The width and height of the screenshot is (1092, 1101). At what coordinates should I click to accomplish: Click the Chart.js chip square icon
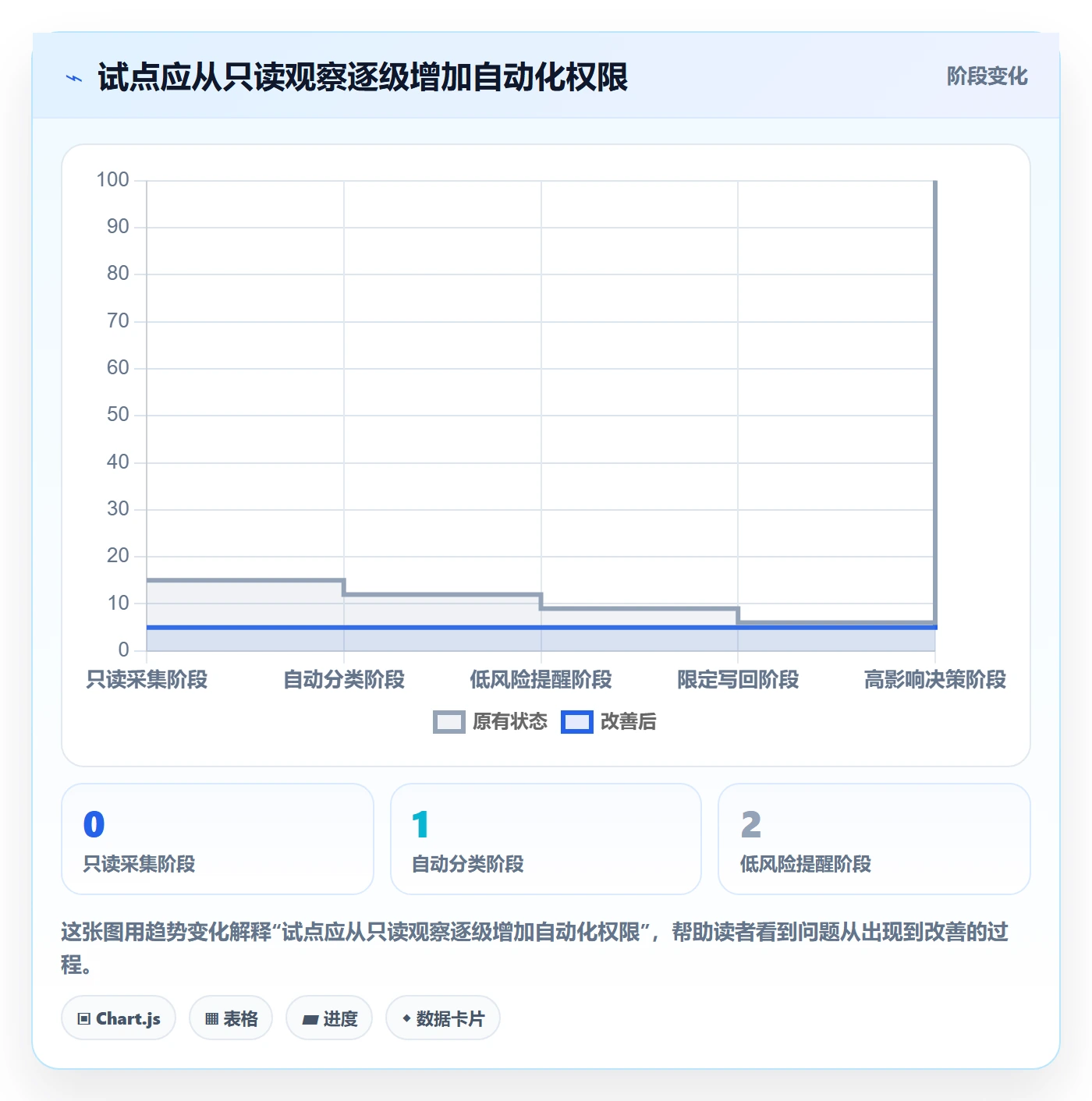(x=84, y=1019)
